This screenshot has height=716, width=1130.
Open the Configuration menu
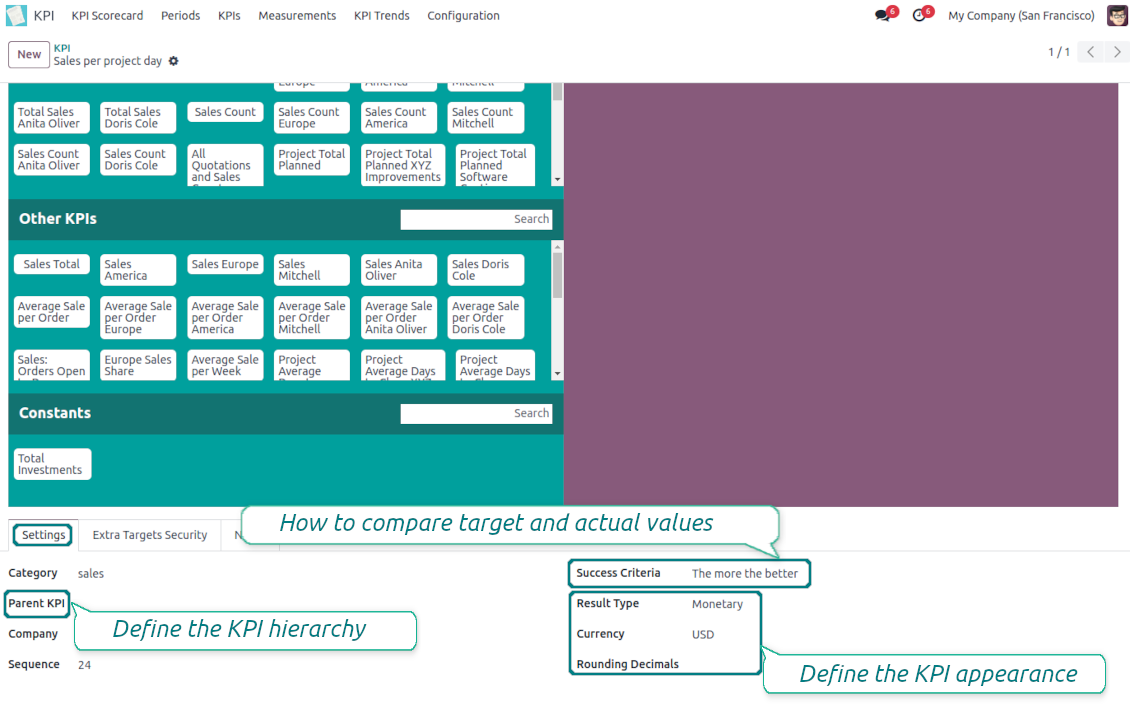coord(463,15)
